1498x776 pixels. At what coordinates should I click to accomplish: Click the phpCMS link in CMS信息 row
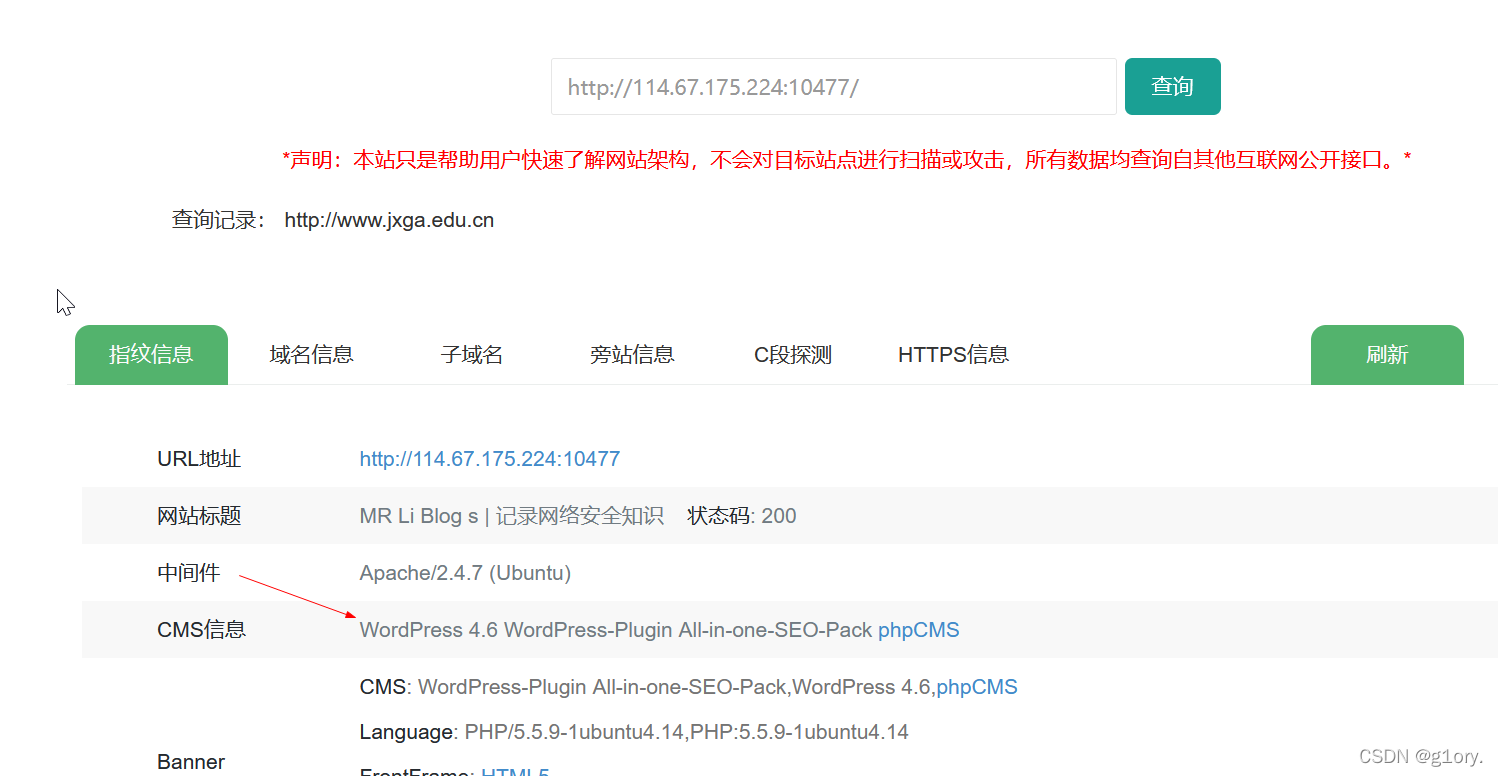click(x=918, y=629)
